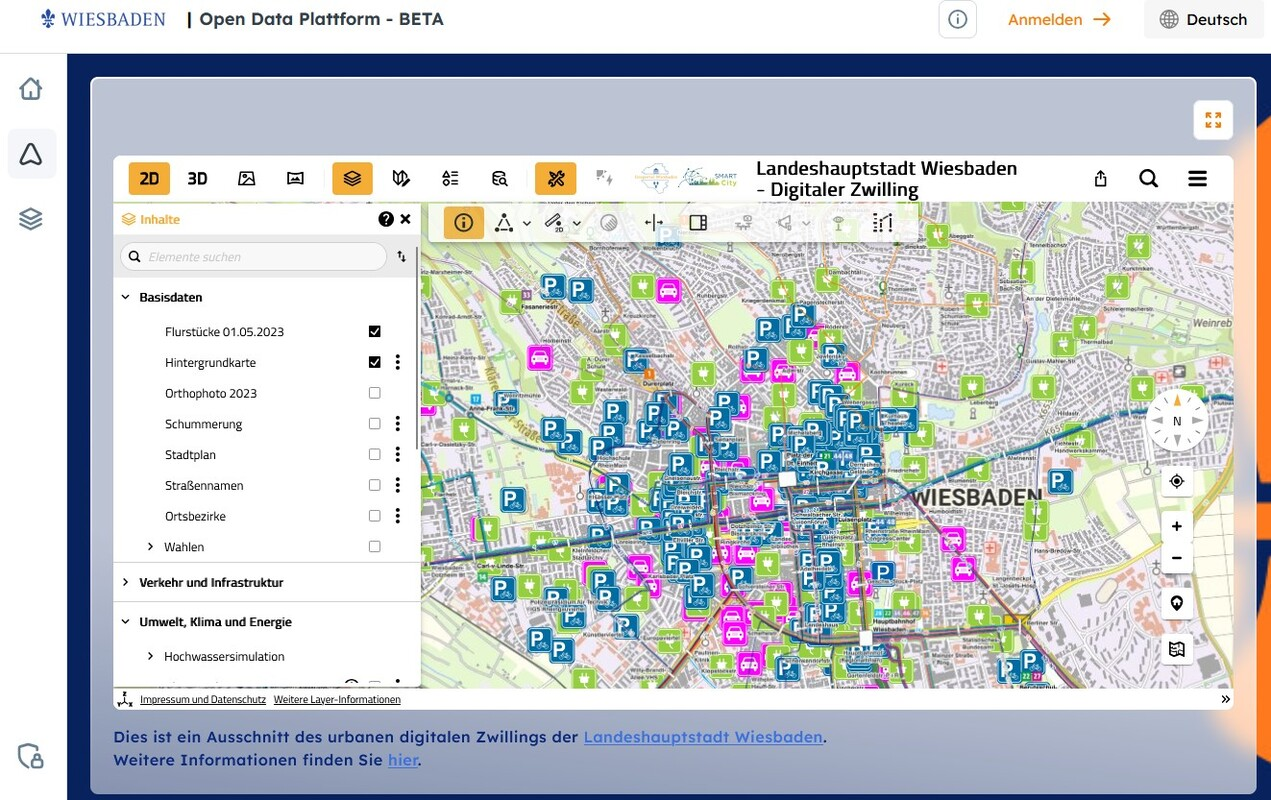Viewport: 1271px width, 800px height.
Task: Zoom out with the minus button
Action: click(x=1176, y=557)
